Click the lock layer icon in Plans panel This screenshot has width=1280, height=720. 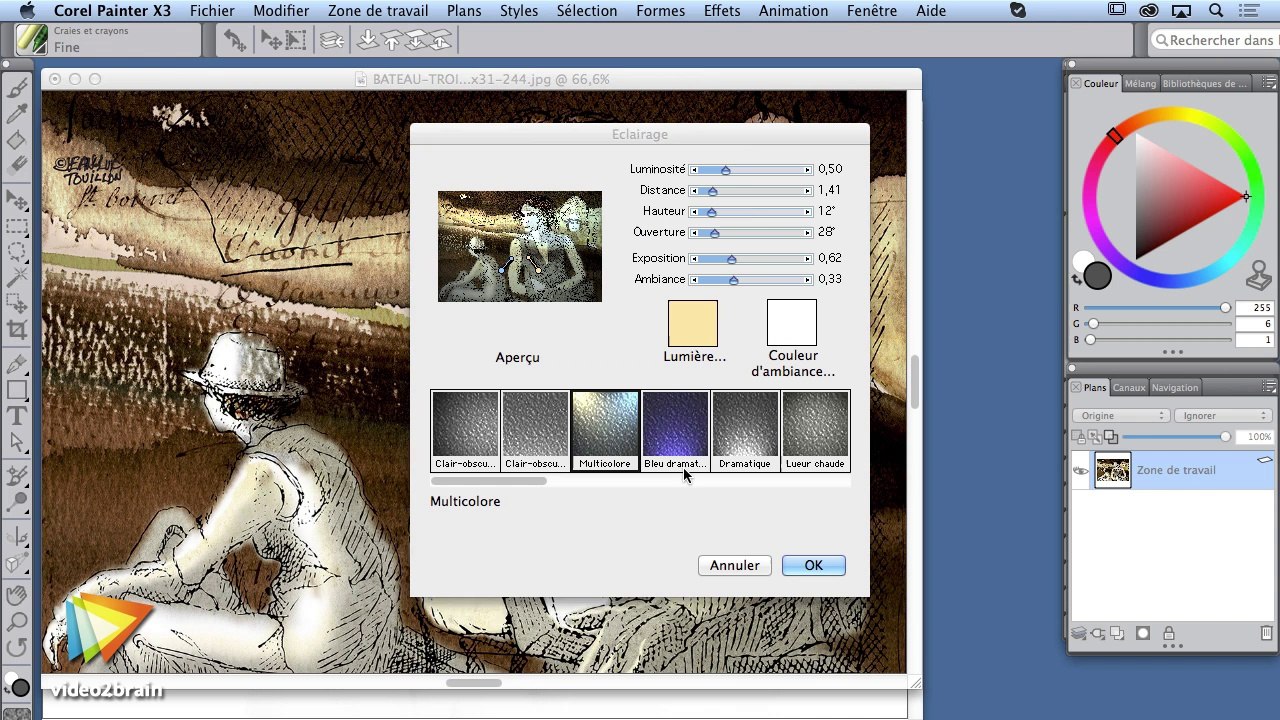click(1168, 633)
